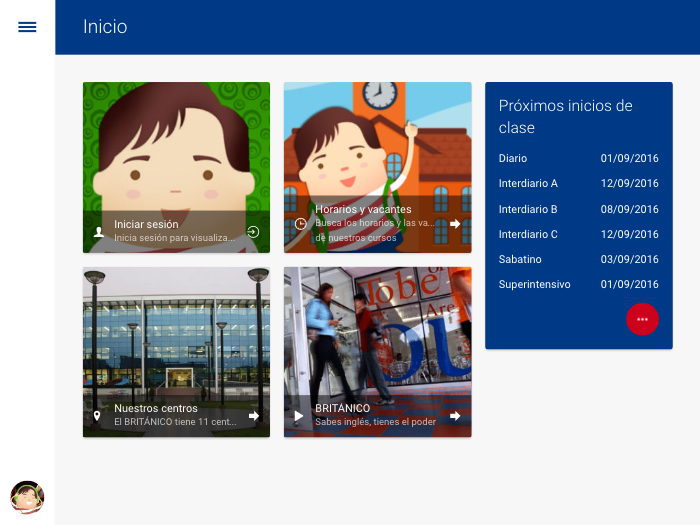
Task: Click the BRITÁNICO title text
Action: coord(342,408)
